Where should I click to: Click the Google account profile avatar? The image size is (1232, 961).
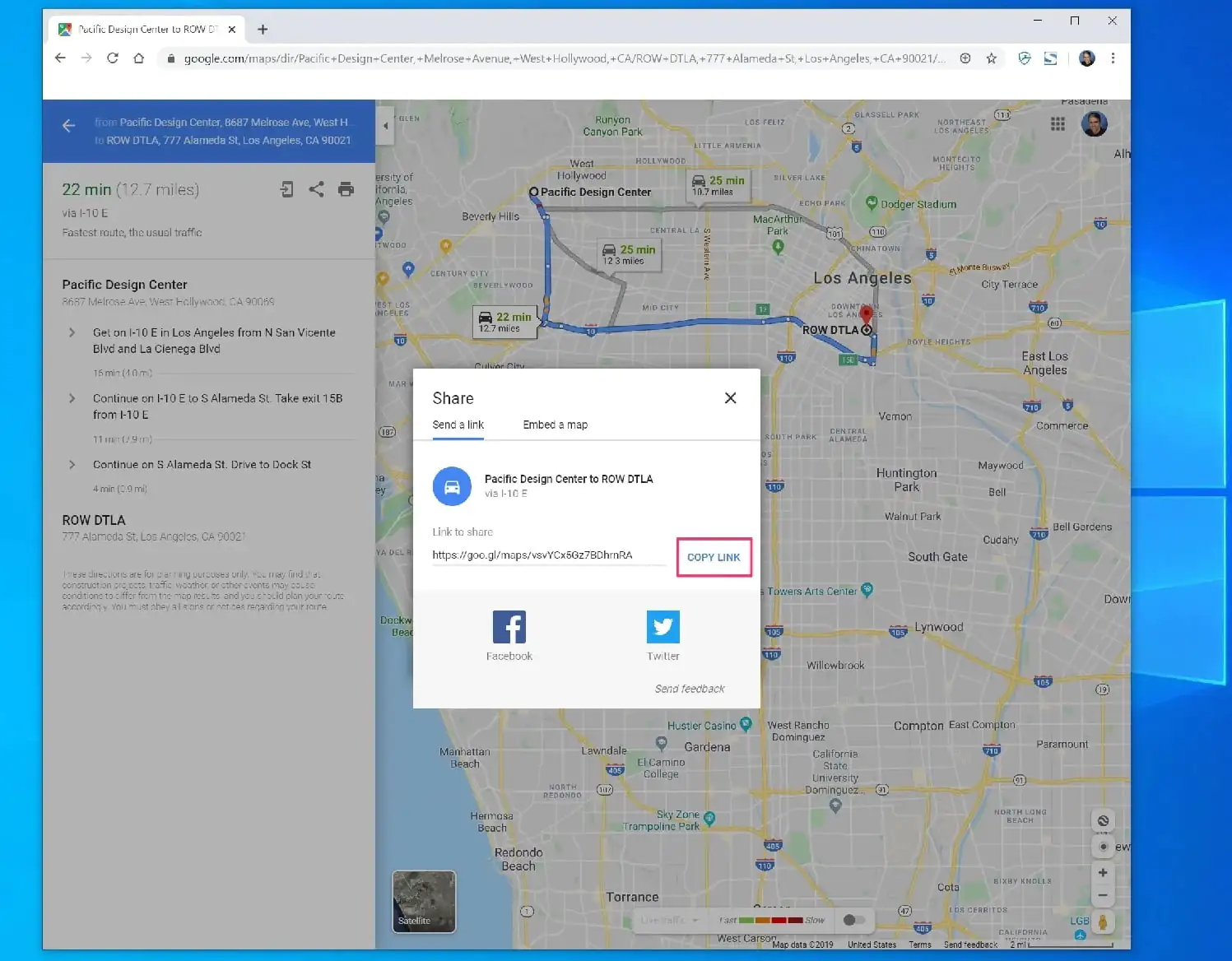[x=1095, y=123]
